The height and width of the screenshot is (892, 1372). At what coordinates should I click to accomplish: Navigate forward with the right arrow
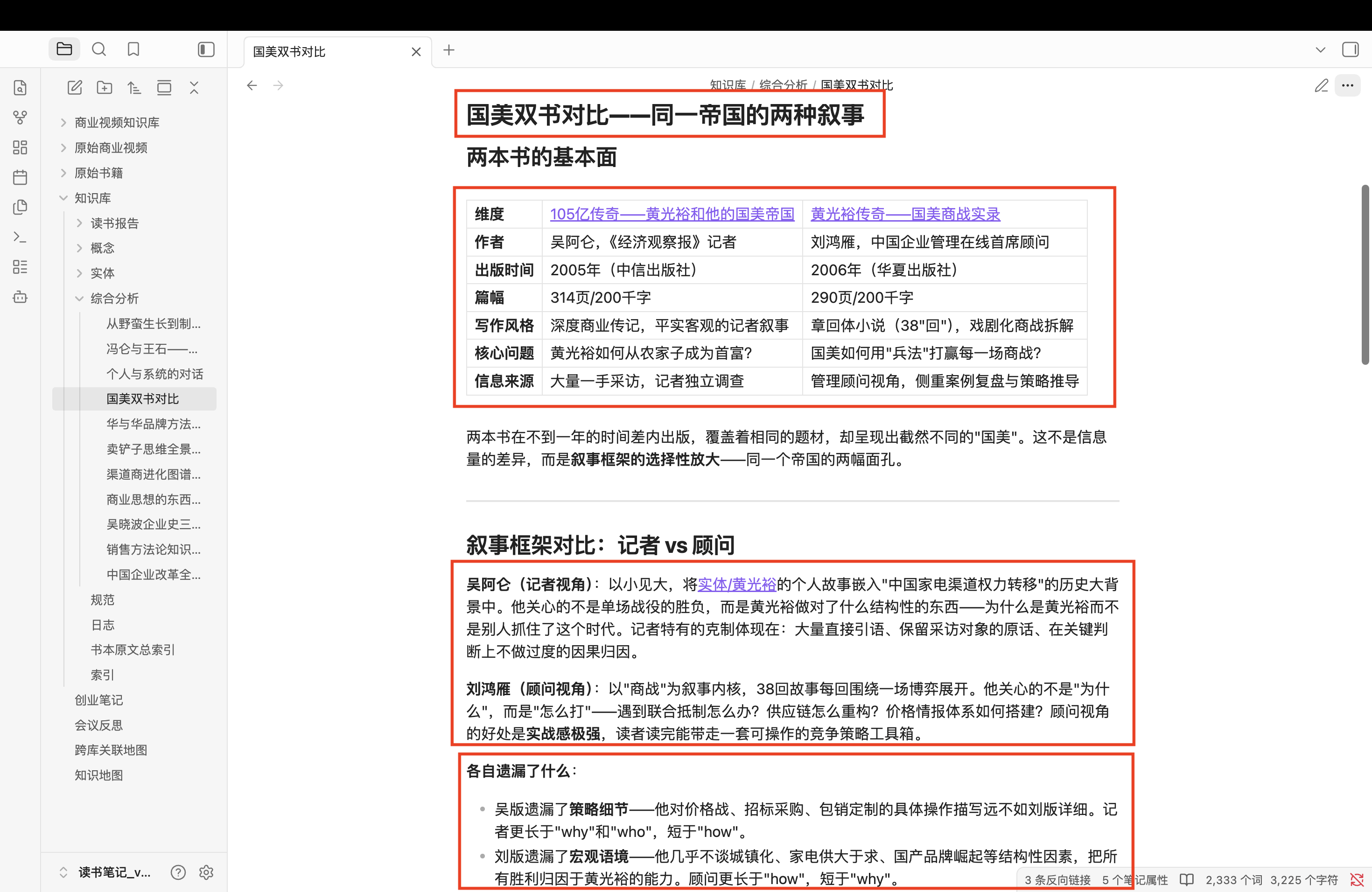pos(279,86)
